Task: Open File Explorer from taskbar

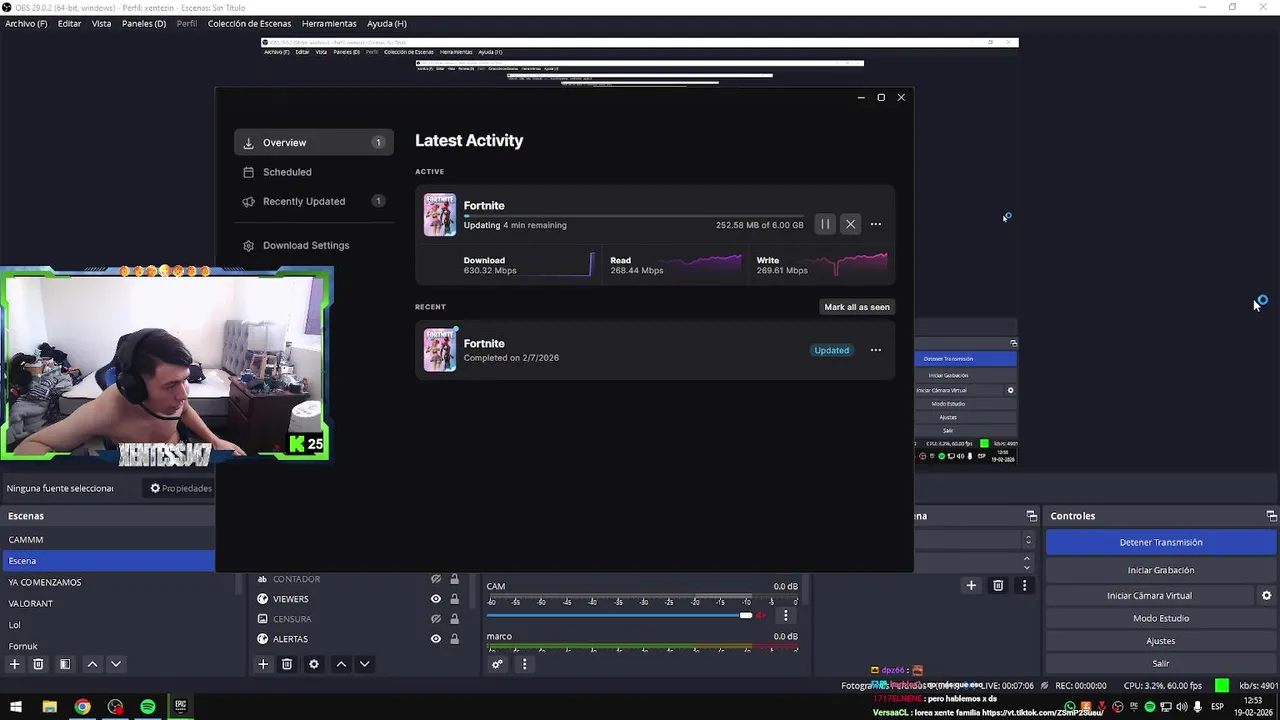Action: pyautogui.click(x=49, y=707)
